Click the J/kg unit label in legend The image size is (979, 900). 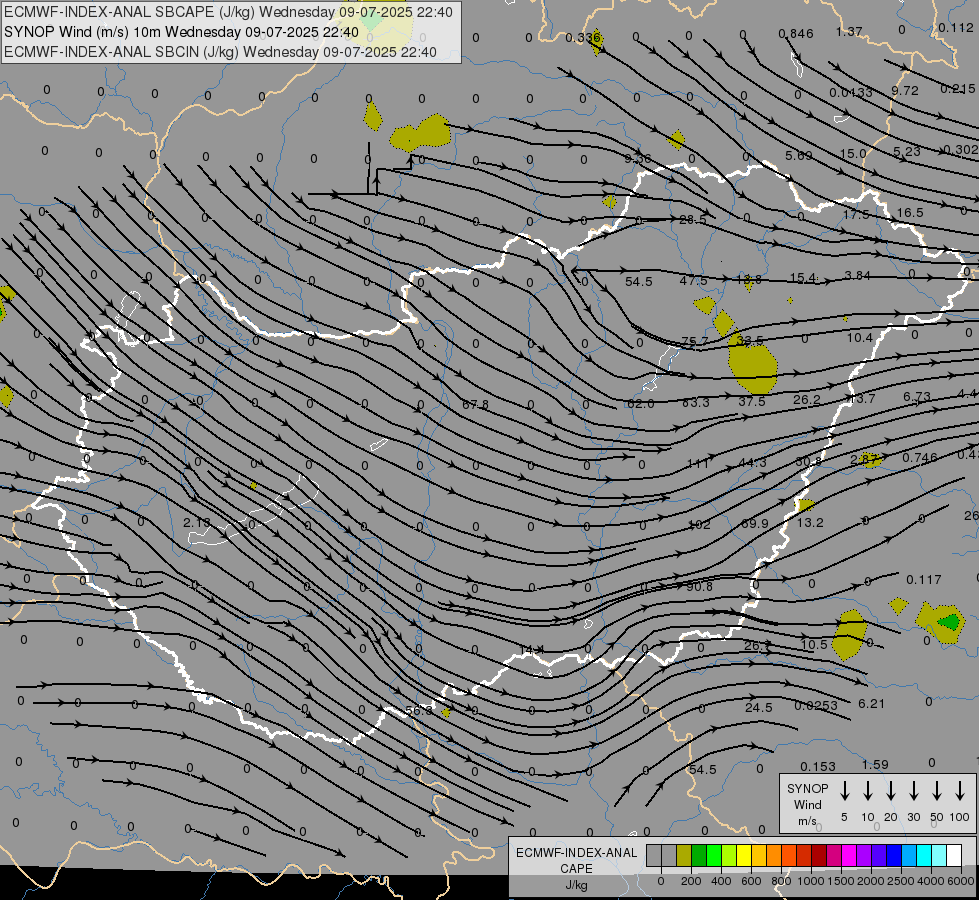pyautogui.click(x=576, y=885)
